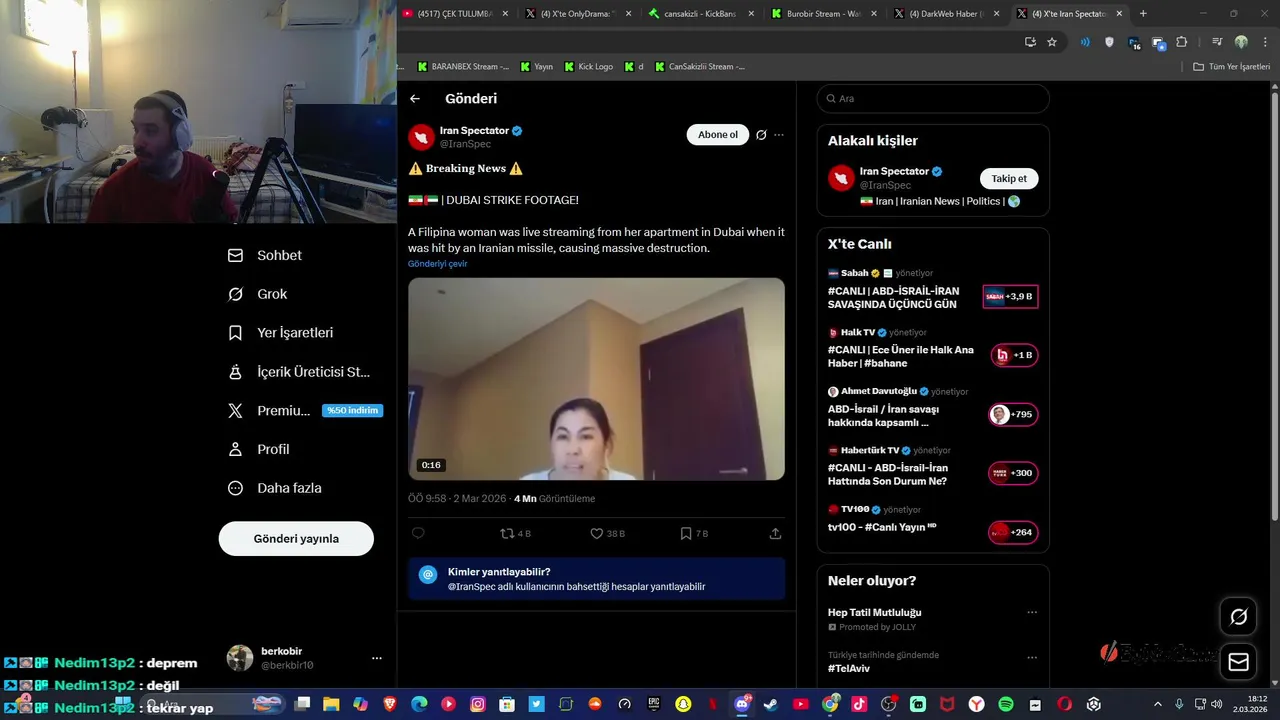Open Discord from the taskbar

tap(741, 704)
